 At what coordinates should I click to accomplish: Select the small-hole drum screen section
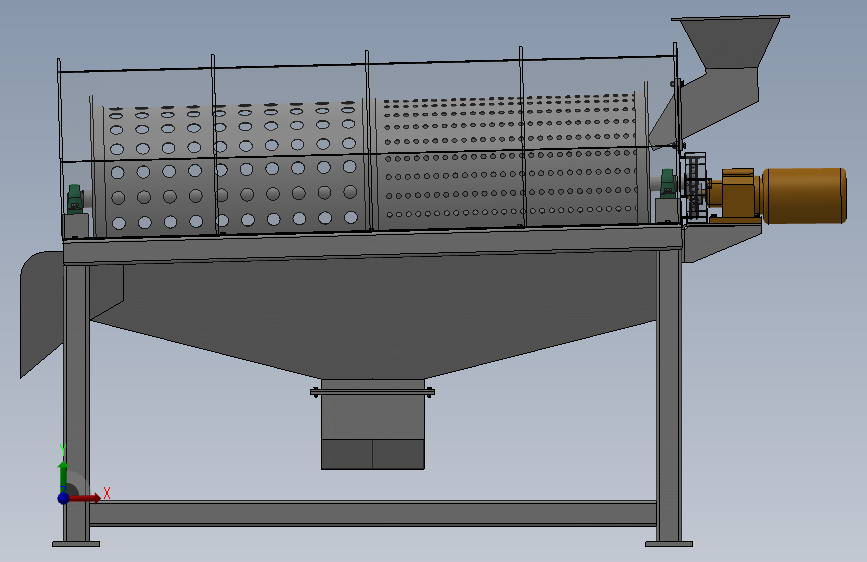coord(506,158)
